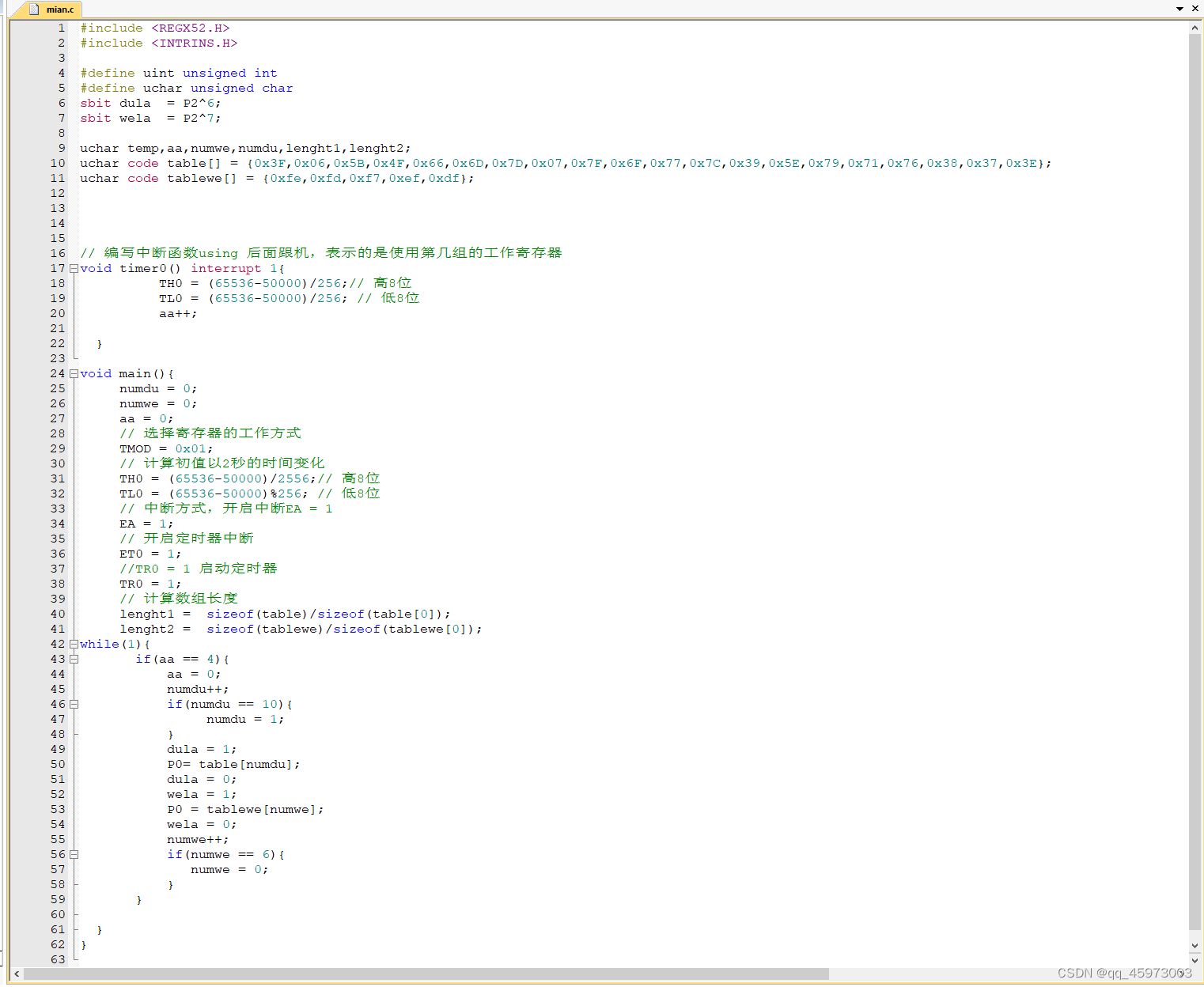Click the hex value 0x3F in table
Screen dimensions: 1204x987
(x=270, y=163)
